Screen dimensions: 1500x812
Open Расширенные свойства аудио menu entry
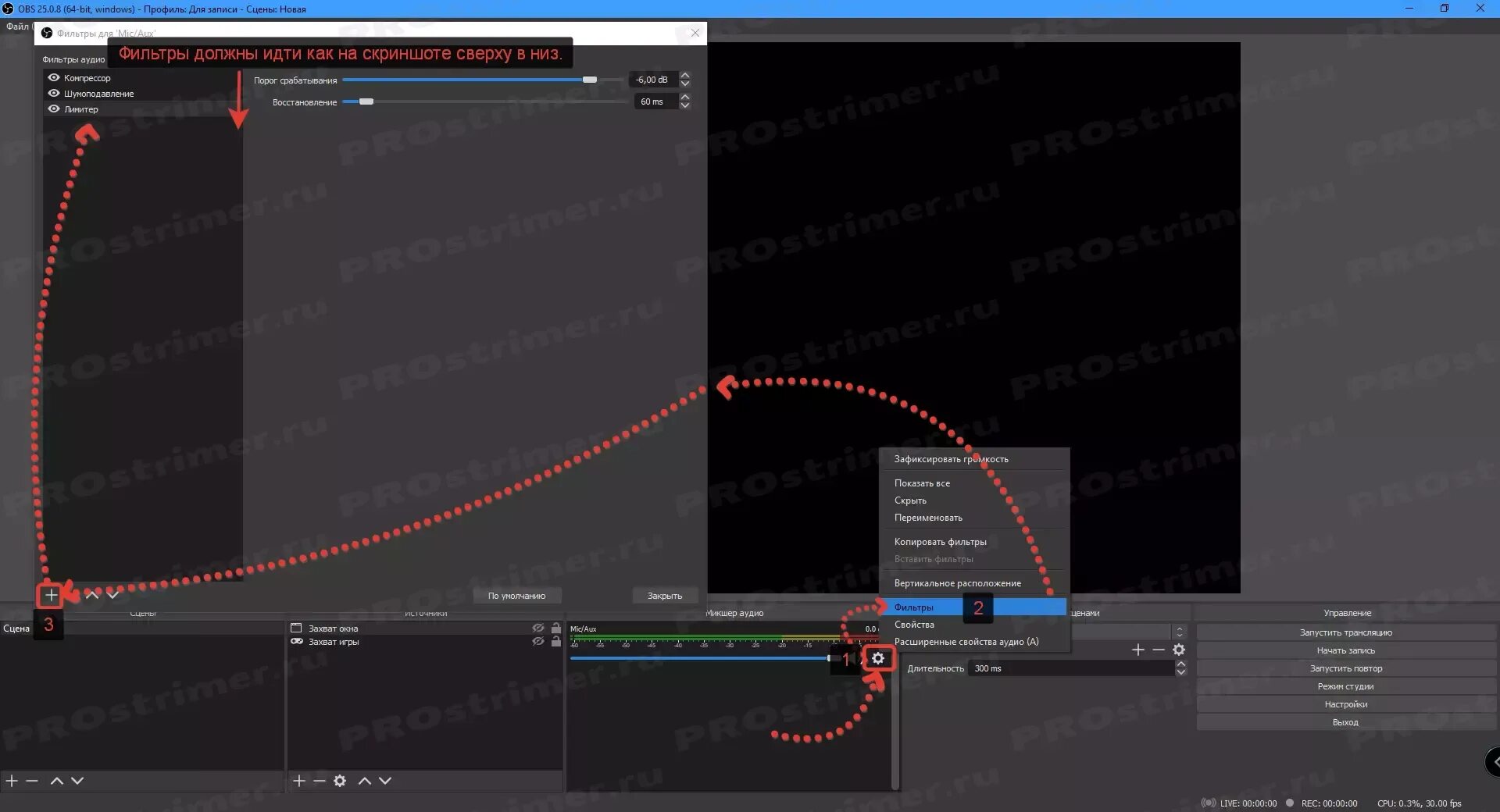pos(973,642)
